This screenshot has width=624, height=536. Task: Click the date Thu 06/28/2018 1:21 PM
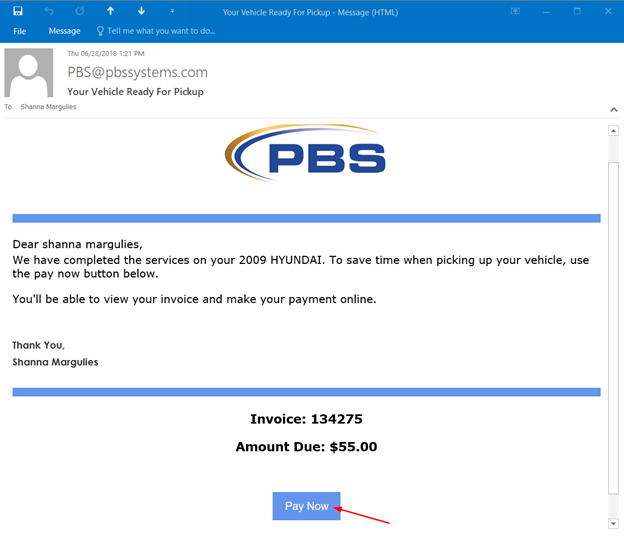click(x=106, y=54)
